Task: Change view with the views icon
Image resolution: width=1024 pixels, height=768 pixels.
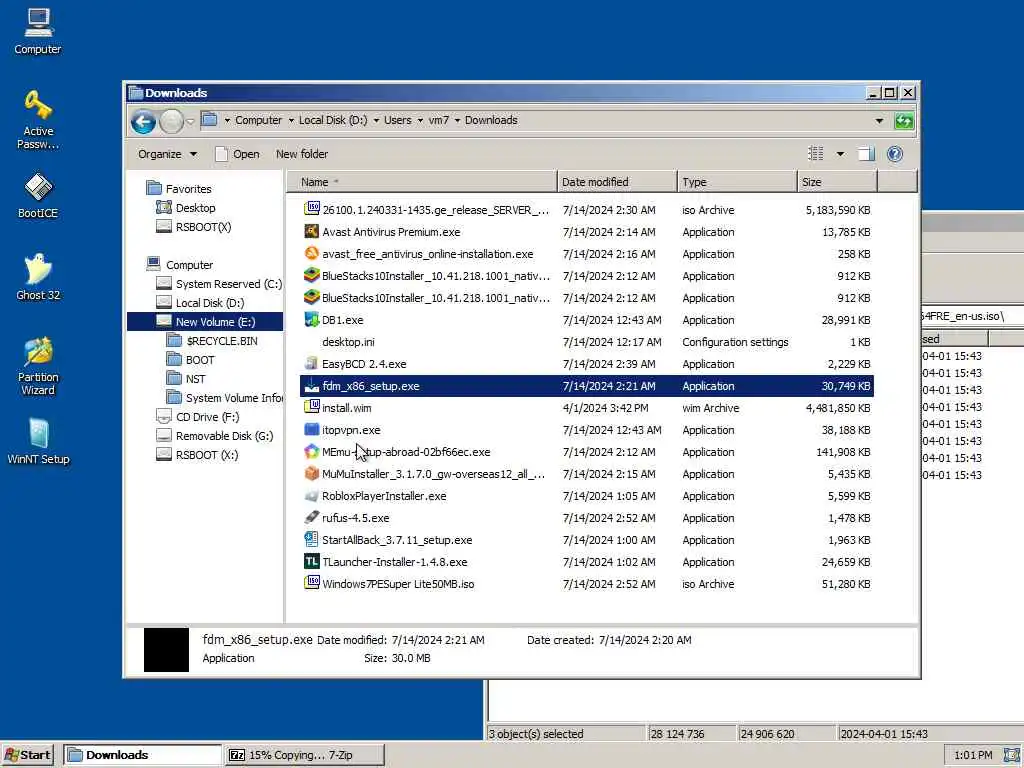Action: [x=816, y=153]
